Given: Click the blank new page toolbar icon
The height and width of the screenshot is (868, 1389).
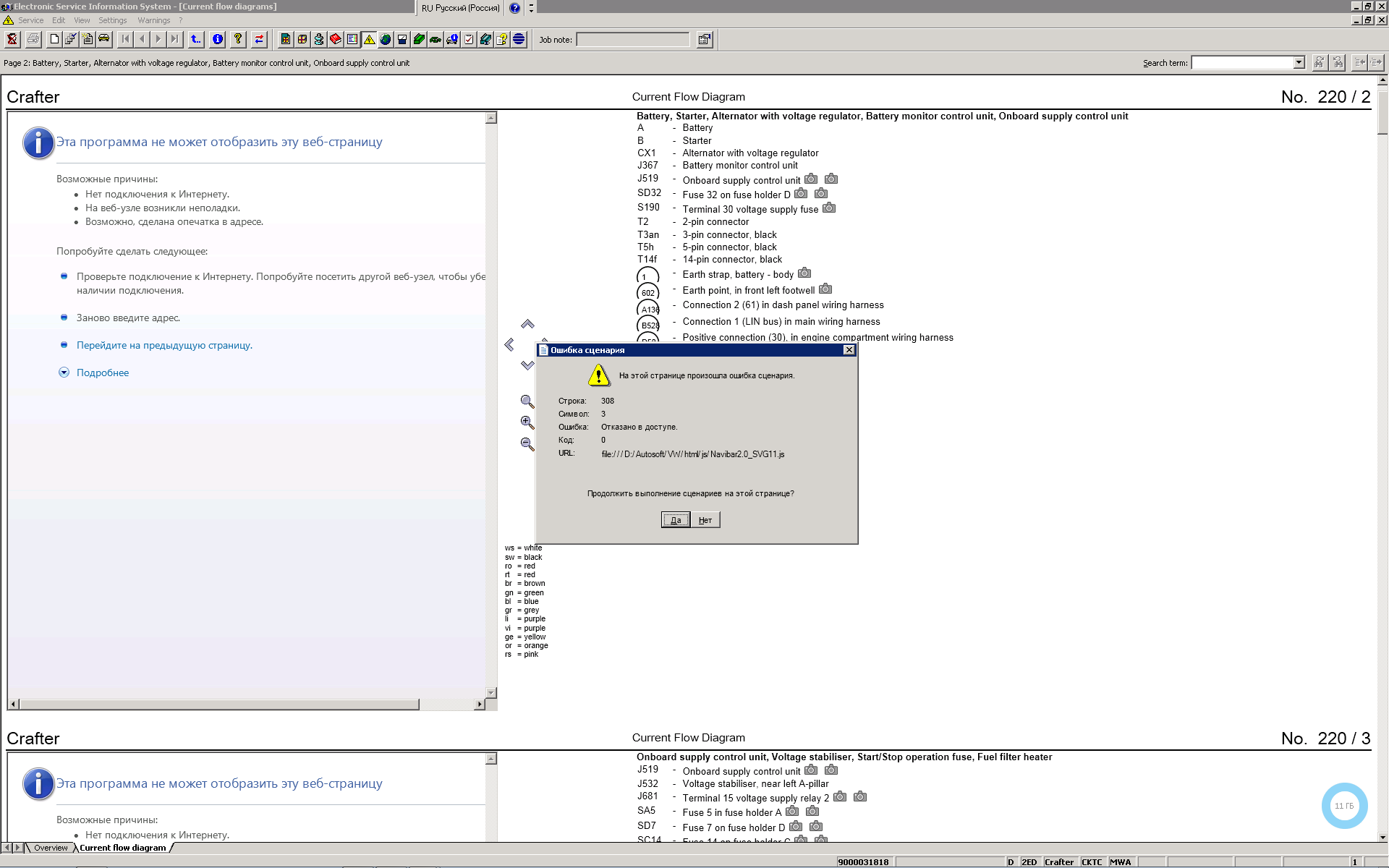Looking at the screenshot, I should (x=54, y=39).
